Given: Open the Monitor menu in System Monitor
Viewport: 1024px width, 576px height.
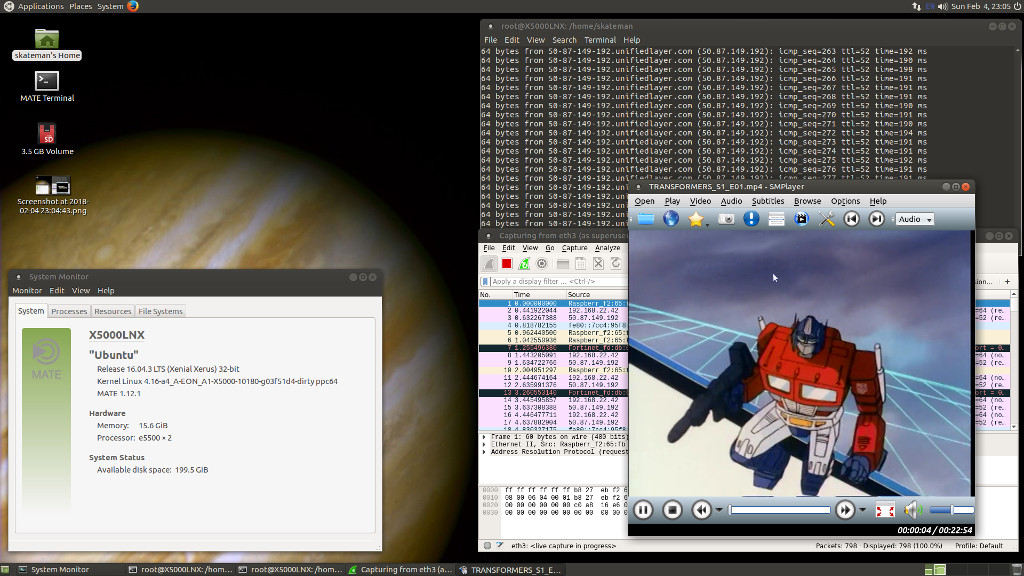Looking at the screenshot, I should click(27, 291).
